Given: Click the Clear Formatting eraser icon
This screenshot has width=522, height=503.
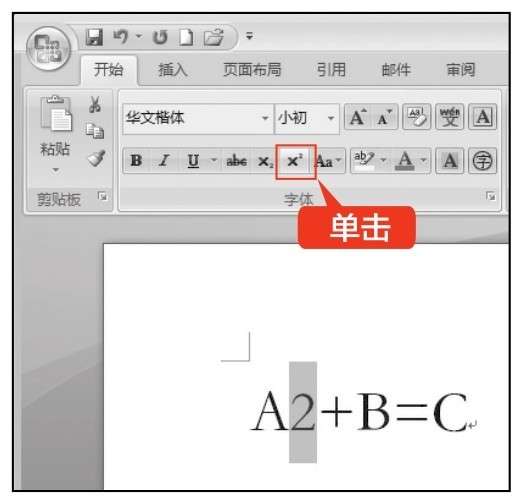Looking at the screenshot, I should tap(417, 117).
